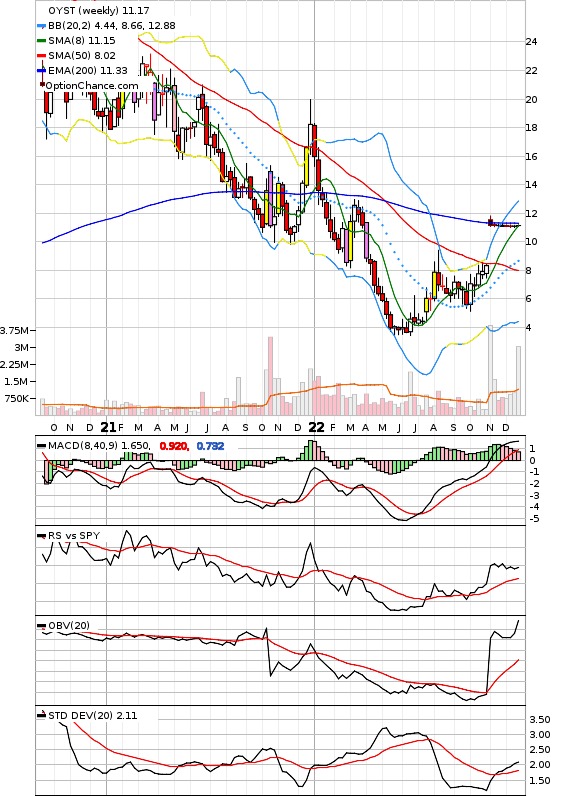Image resolution: width=566 pixels, height=796 pixels.
Task: Click the 24 price axis label
Action: (x=531, y=42)
